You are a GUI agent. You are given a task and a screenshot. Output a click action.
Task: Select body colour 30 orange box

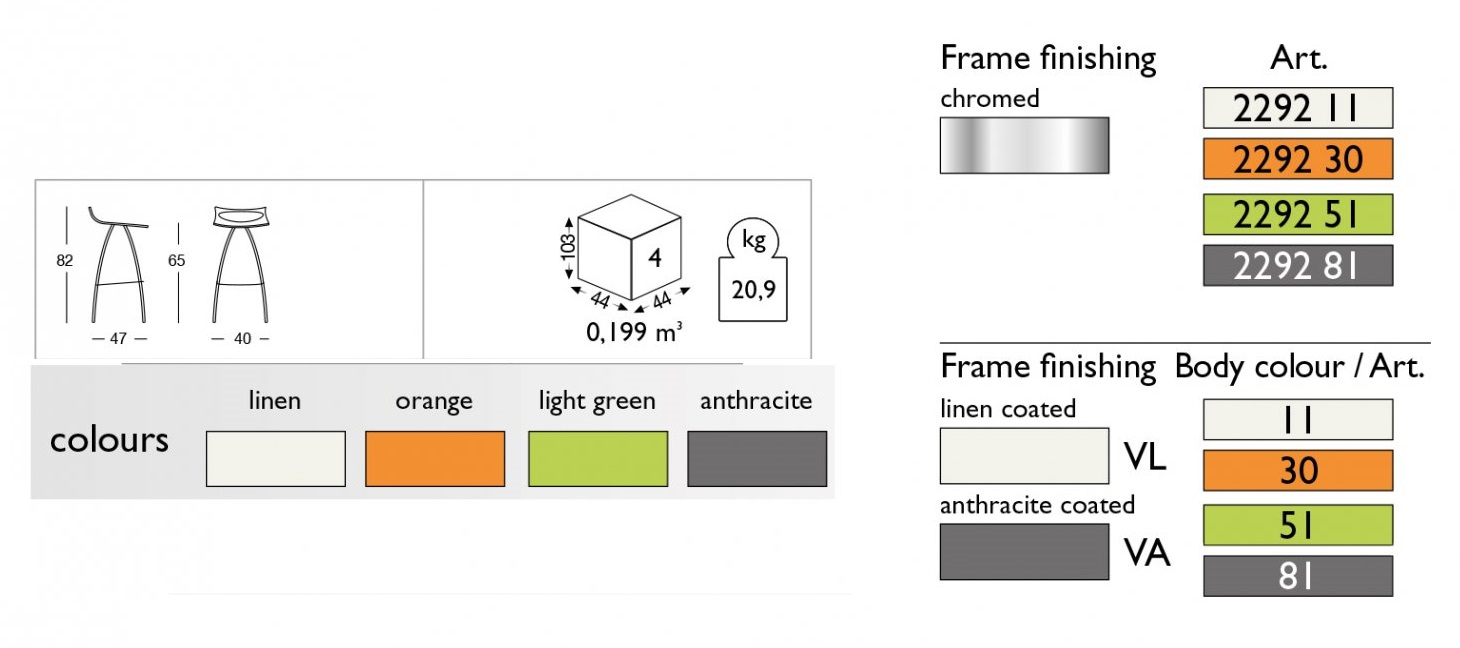coord(1297,470)
